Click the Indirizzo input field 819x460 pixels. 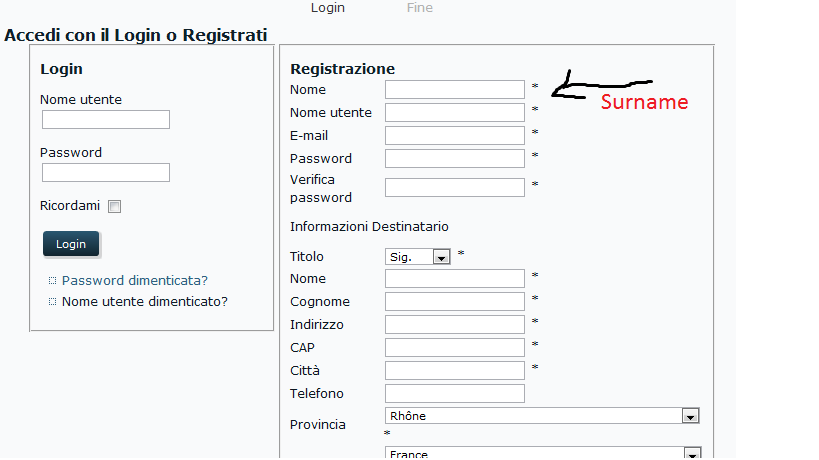[455, 325]
